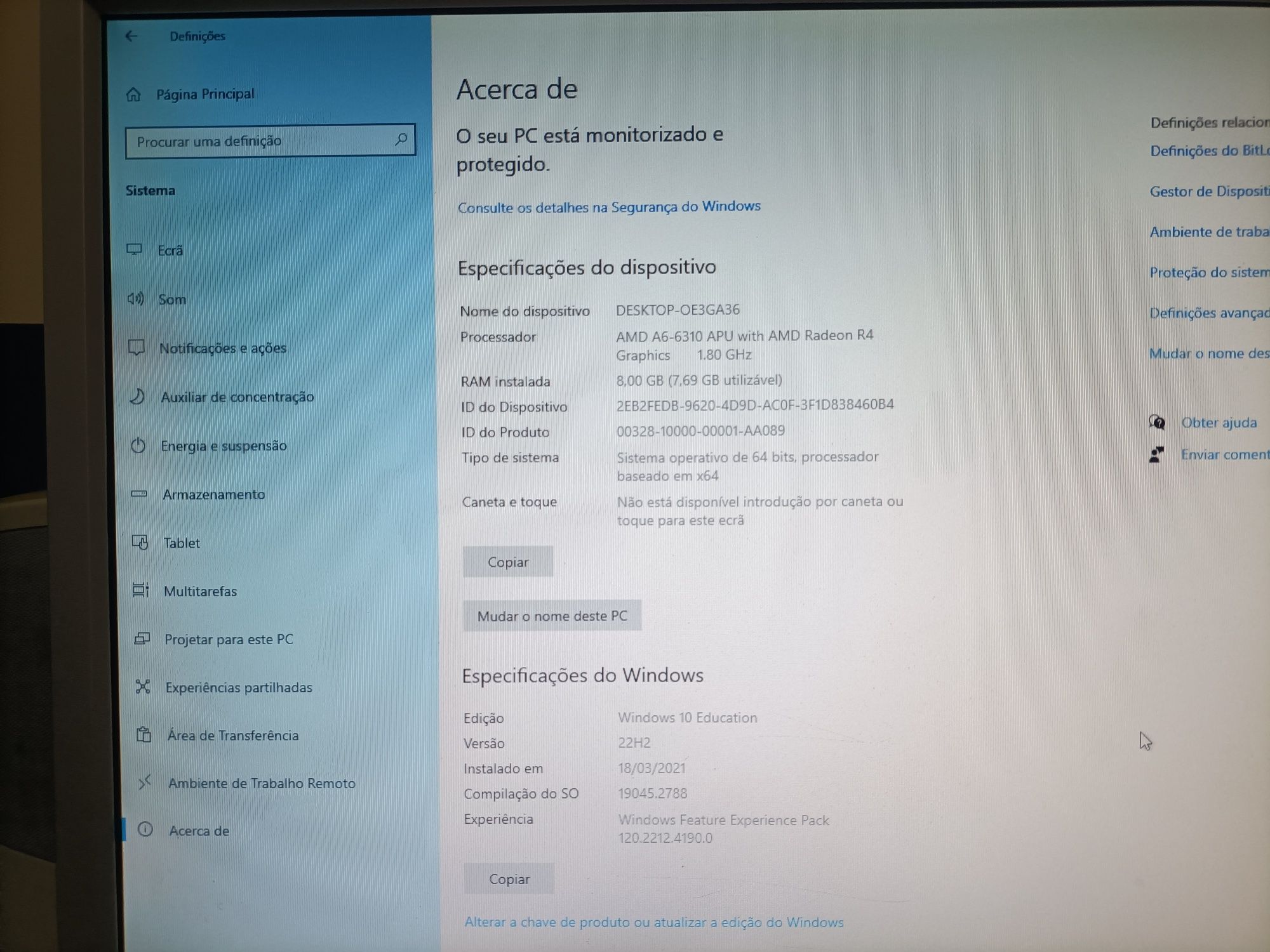Click Ambiente de trabalho remoto related link
The height and width of the screenshot is (952, 1270).
(x=1210, y=232)
